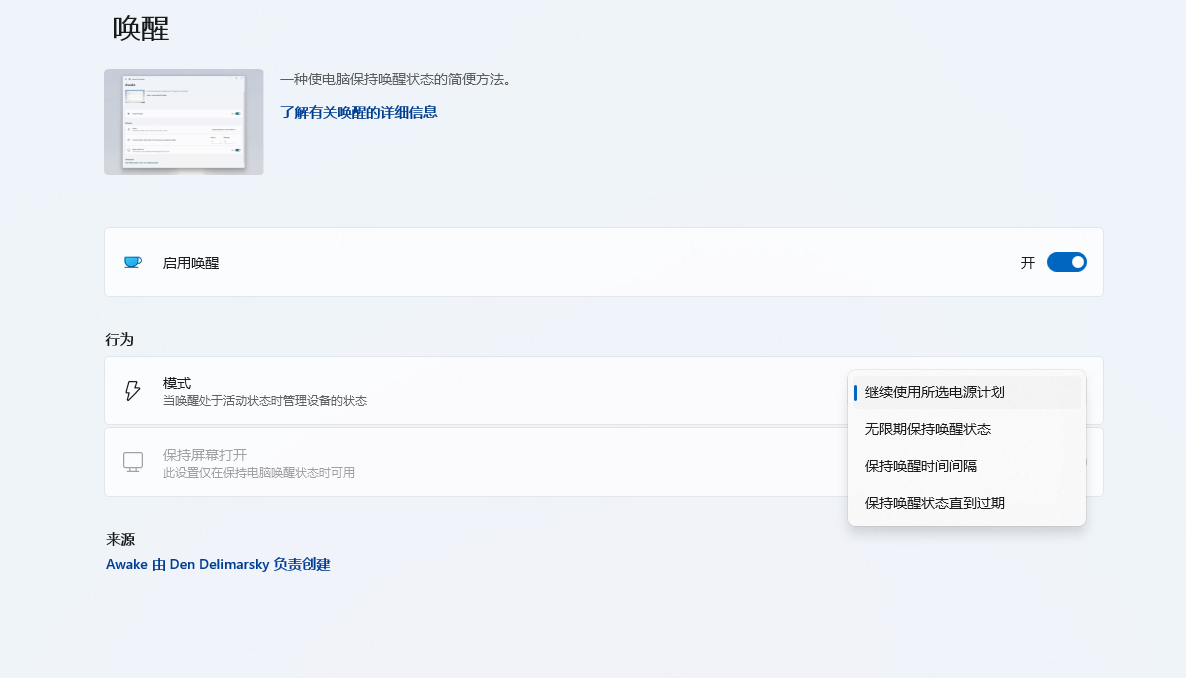Screen dimensions: 1186x678
Task: Open the 了解有关唤醒的详细信息 link
Action: tap(359, 112)
